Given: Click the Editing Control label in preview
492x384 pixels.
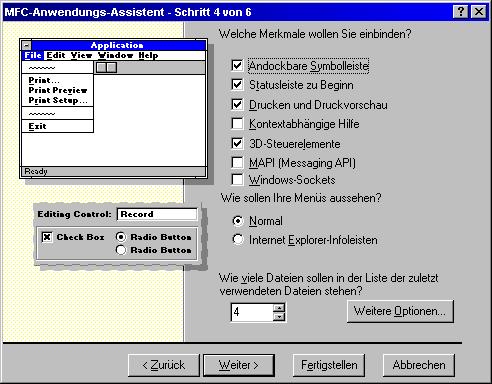Looking at the screenshot, I should 74,214.
